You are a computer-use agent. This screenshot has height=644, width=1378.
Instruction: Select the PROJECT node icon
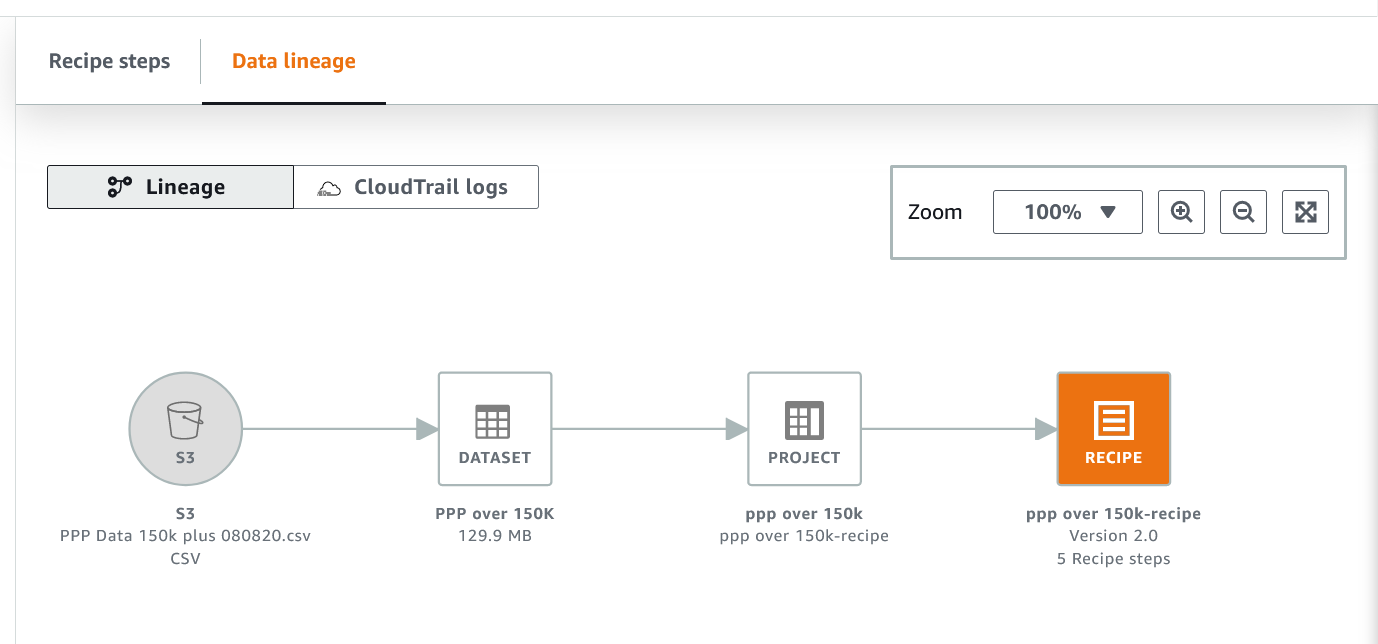tap(804, 429)
